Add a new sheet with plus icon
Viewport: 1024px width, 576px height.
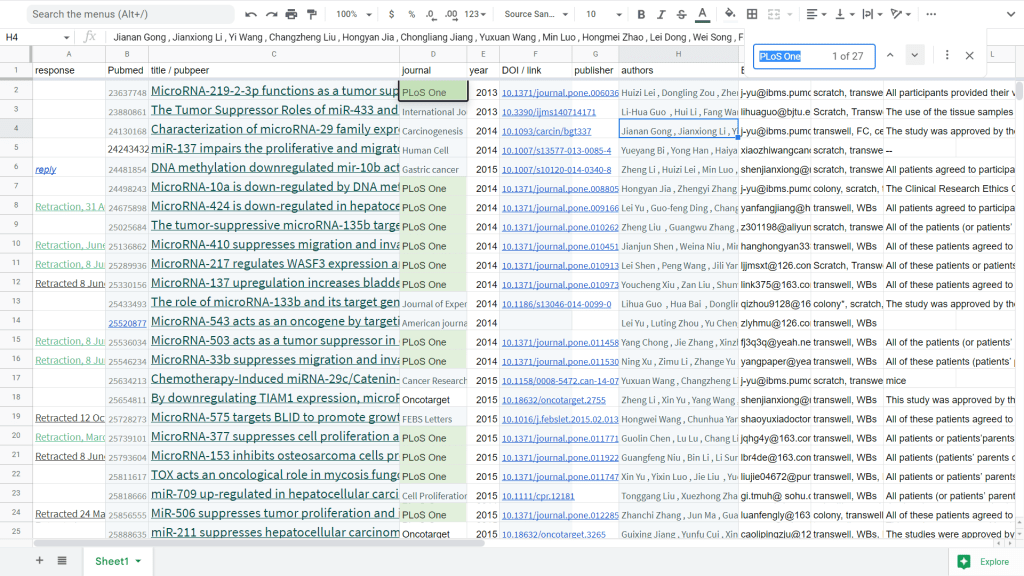tap(40, 561)
